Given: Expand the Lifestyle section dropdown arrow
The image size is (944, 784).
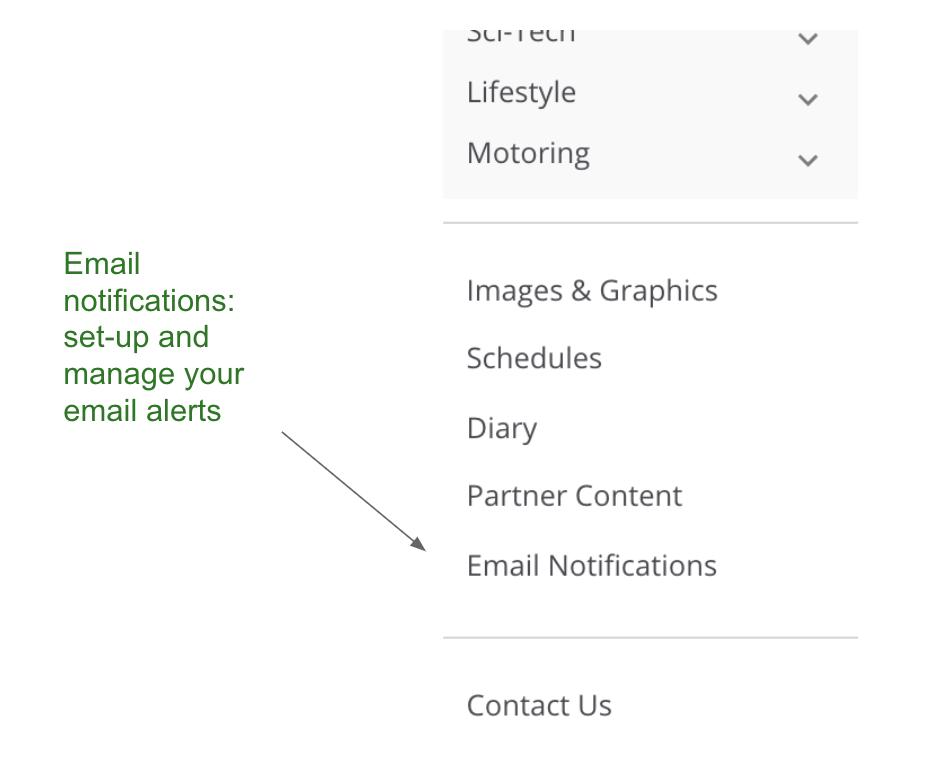Looking at the screenshot, I should coord(807,99).
